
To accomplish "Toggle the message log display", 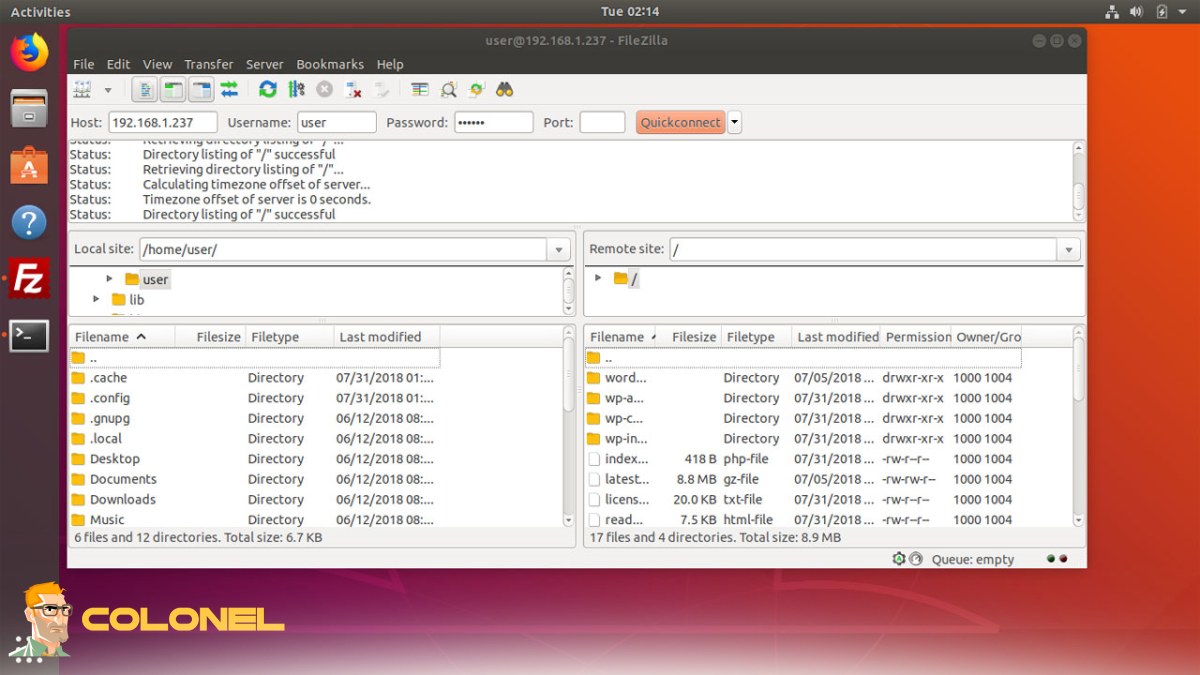I will pyautogui.click(x=144, y=89).
